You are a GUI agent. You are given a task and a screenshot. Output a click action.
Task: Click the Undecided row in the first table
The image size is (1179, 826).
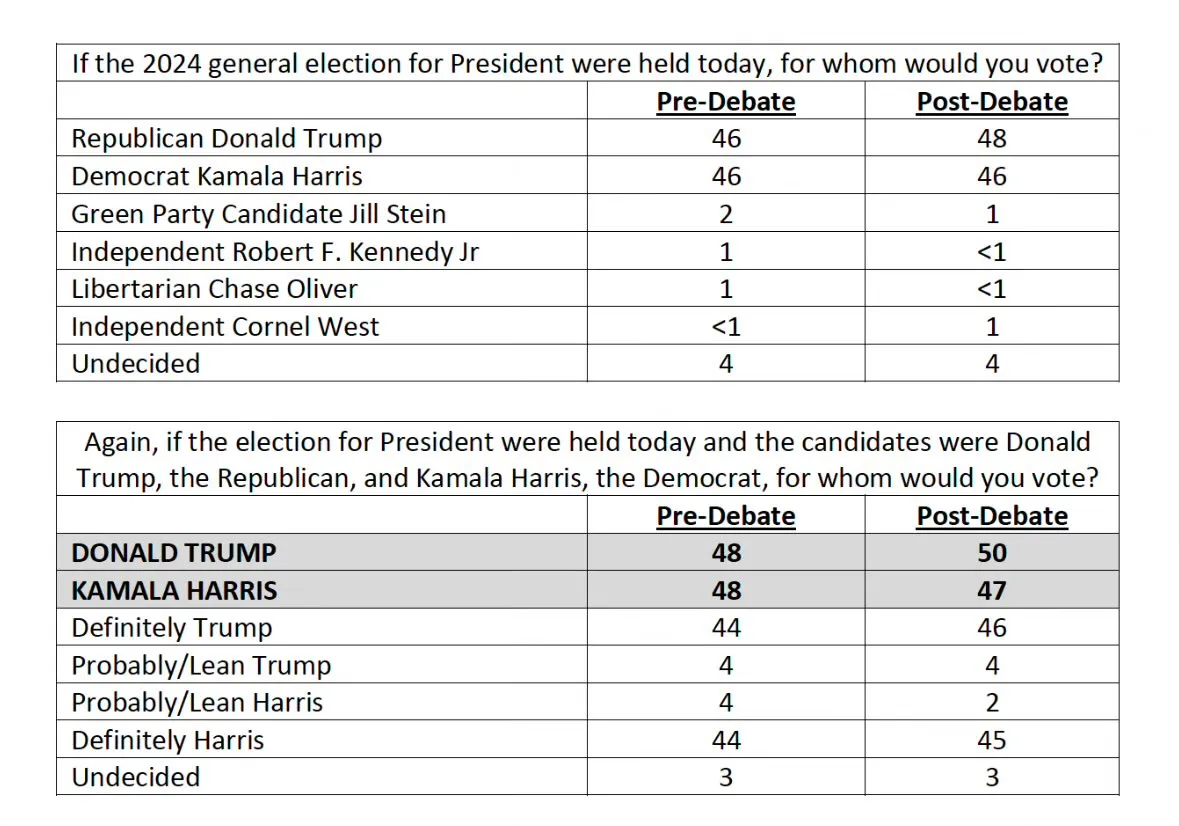coord(587,363)
